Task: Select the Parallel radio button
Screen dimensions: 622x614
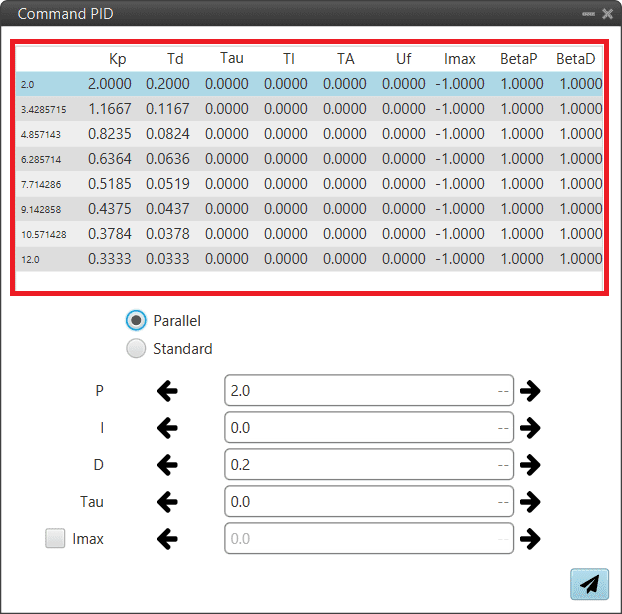Action: click(x=136, y=321)
